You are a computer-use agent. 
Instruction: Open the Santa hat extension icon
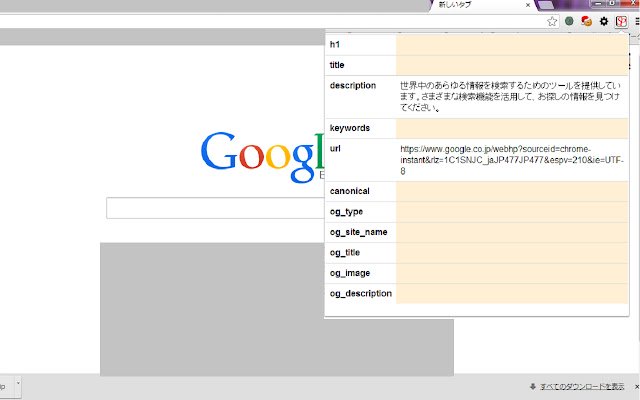pos(587,21)
